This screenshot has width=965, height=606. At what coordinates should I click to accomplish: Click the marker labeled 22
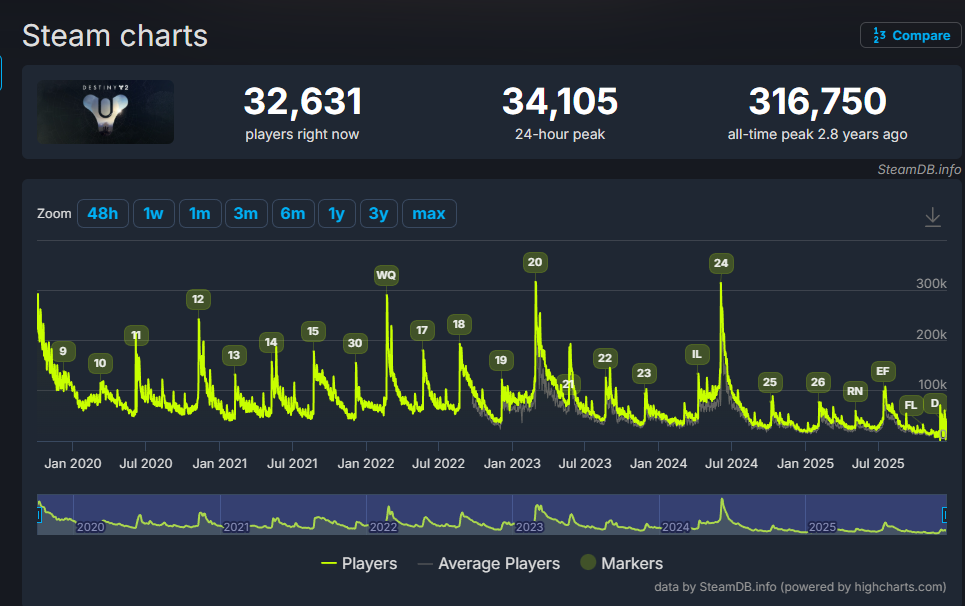click(605, 358)
